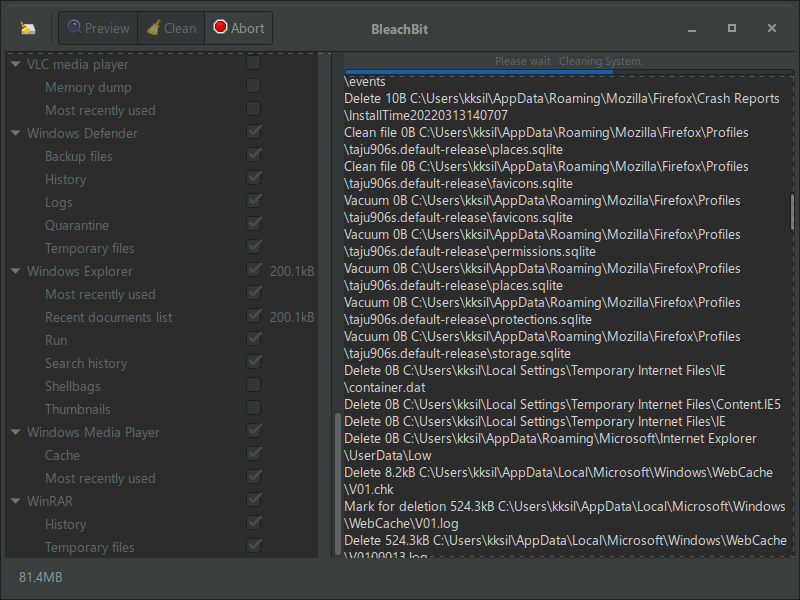This screenshot has width=800, height=600.
Task: Click the Clean button
Action: (x=171, y=28)
